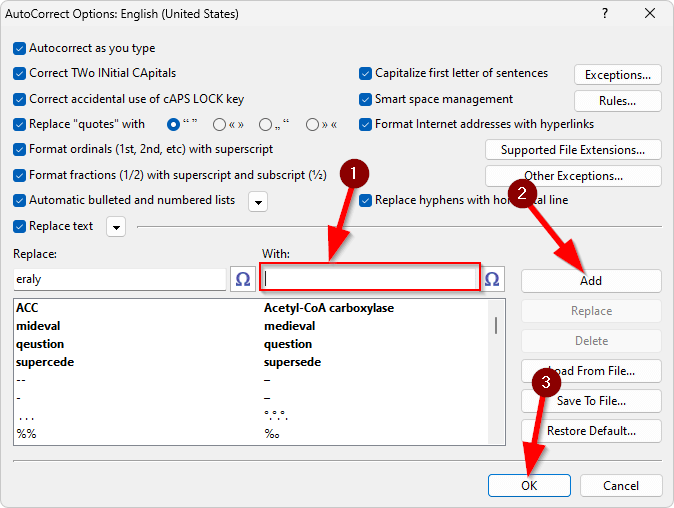Viewport: 674px width, 508px height.
Task: Open dropdown next to Automatic bulleted lists
Action: 258,202
